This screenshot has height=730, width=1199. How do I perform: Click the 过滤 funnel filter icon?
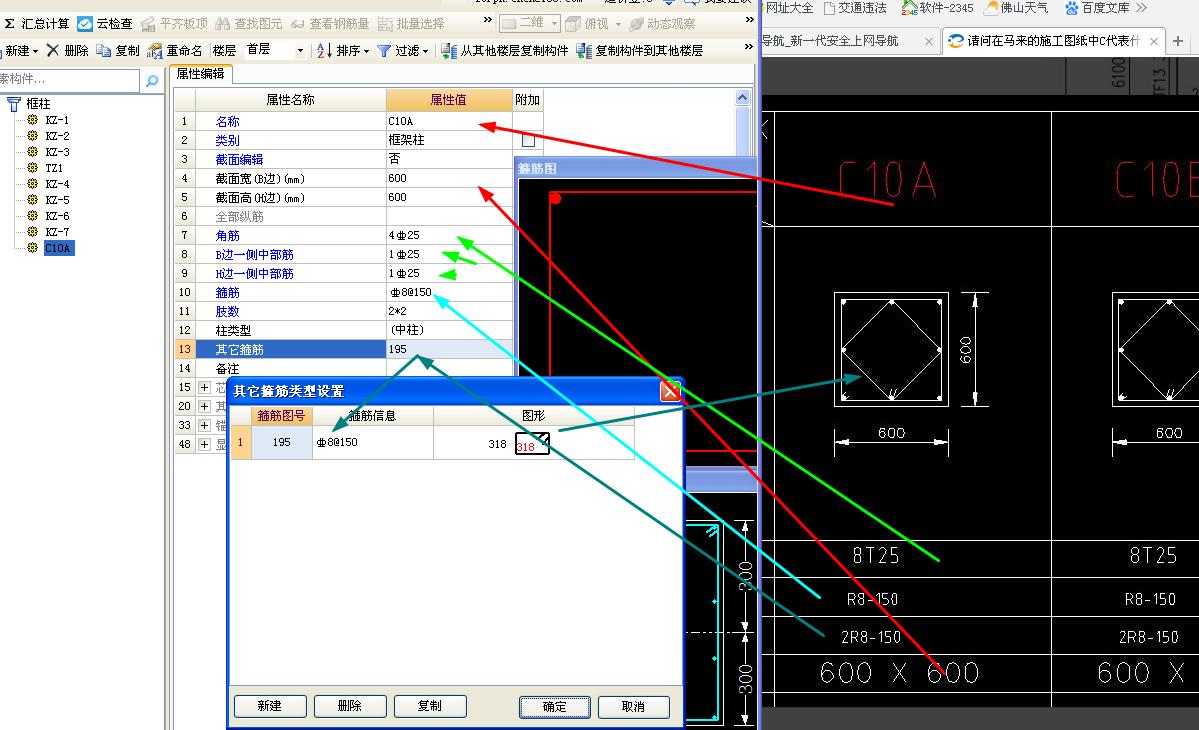(x=384, y=50)
